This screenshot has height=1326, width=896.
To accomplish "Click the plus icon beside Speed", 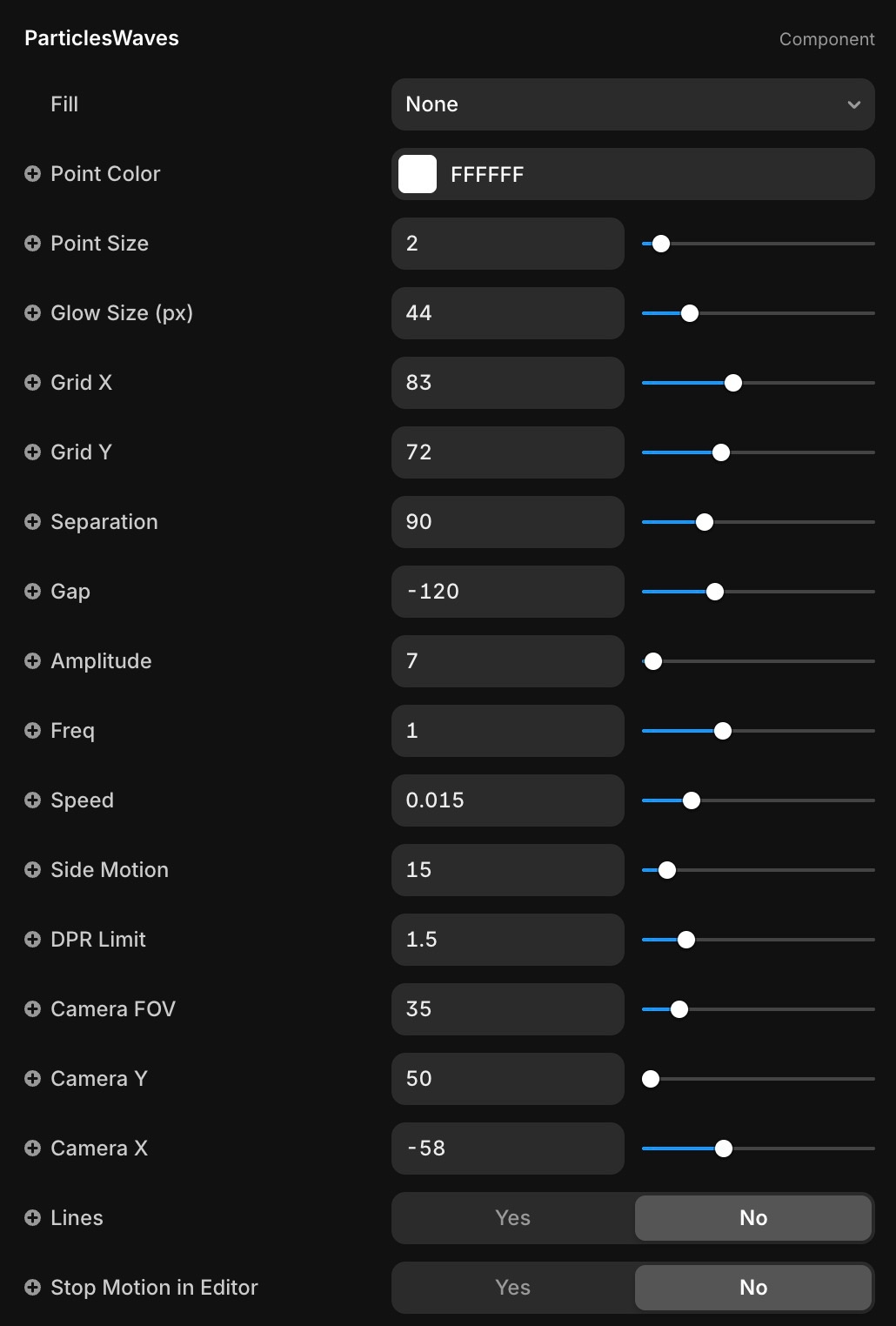I will point(32,800).
